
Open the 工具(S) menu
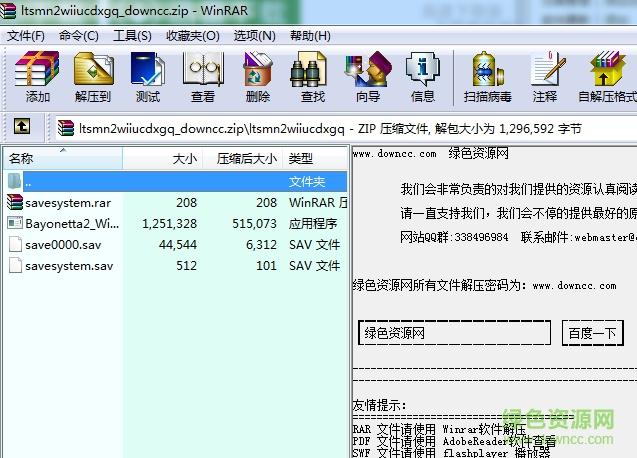(132, 35)
